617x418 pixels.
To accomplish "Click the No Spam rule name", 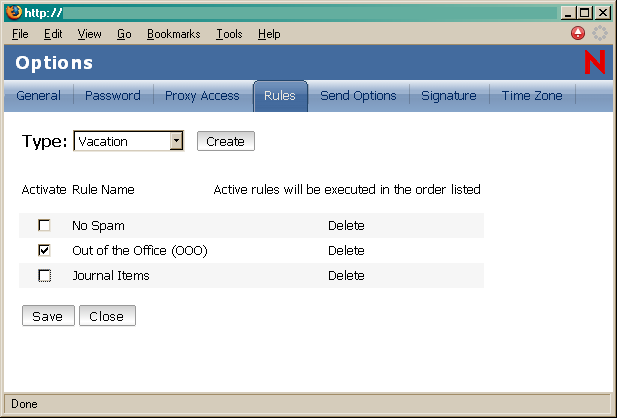I will click(x=98, y=226).
